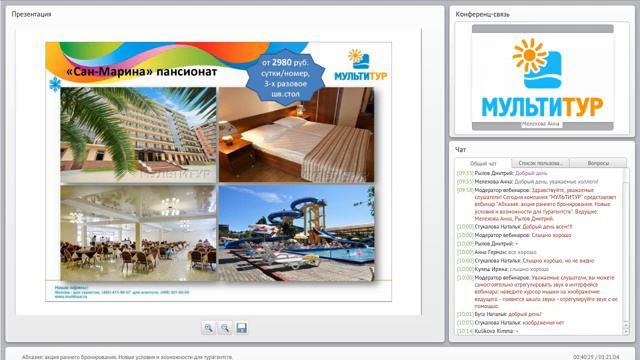Click the right magnifier zoom icon
This screenshot has width=640, height=360.
click(224, 328)
